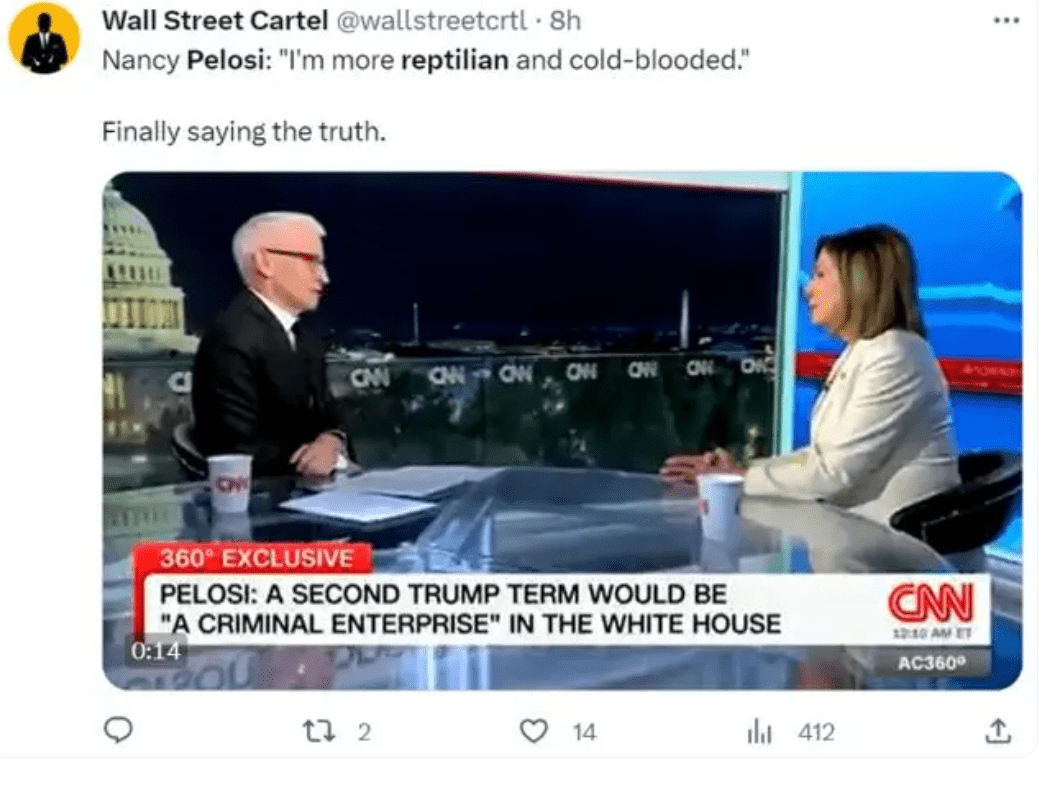Viewport: 1050px width, 802px height.
Task: Open view analytics bar chart icon
Action: 759,732
